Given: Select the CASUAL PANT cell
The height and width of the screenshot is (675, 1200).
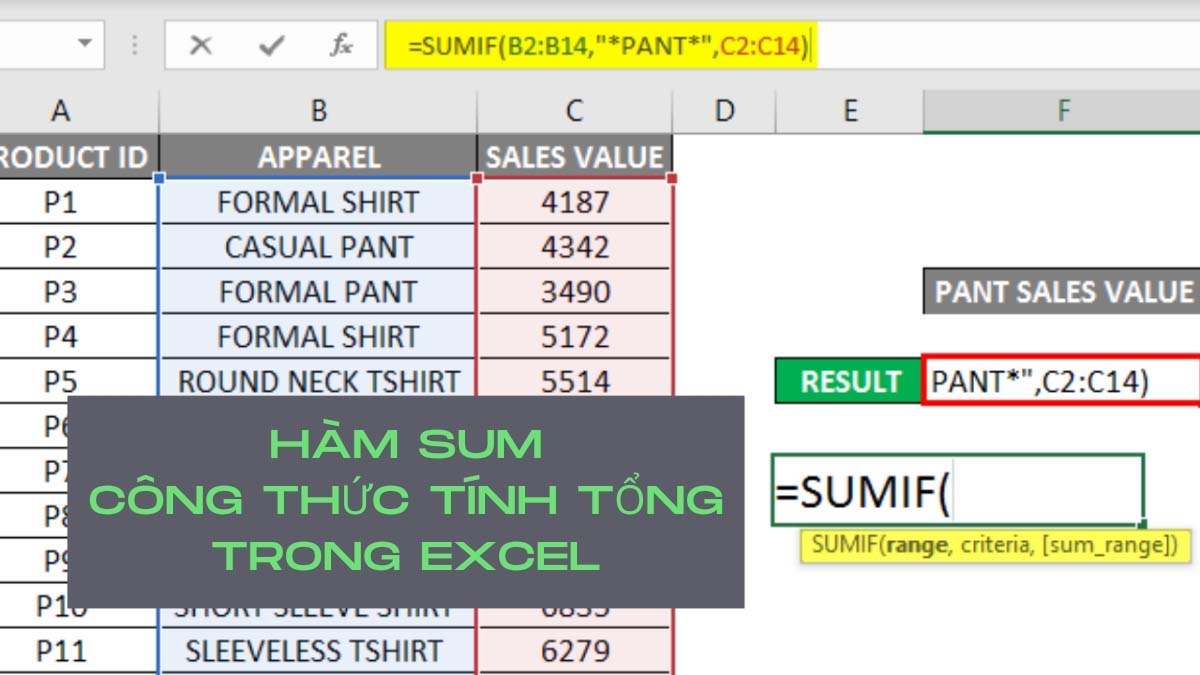Looking at the screenshot, I should 318,247.
